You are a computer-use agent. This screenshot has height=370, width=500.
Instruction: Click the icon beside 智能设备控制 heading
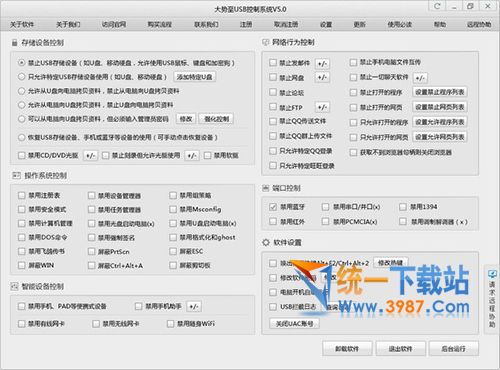pos(14,286)
